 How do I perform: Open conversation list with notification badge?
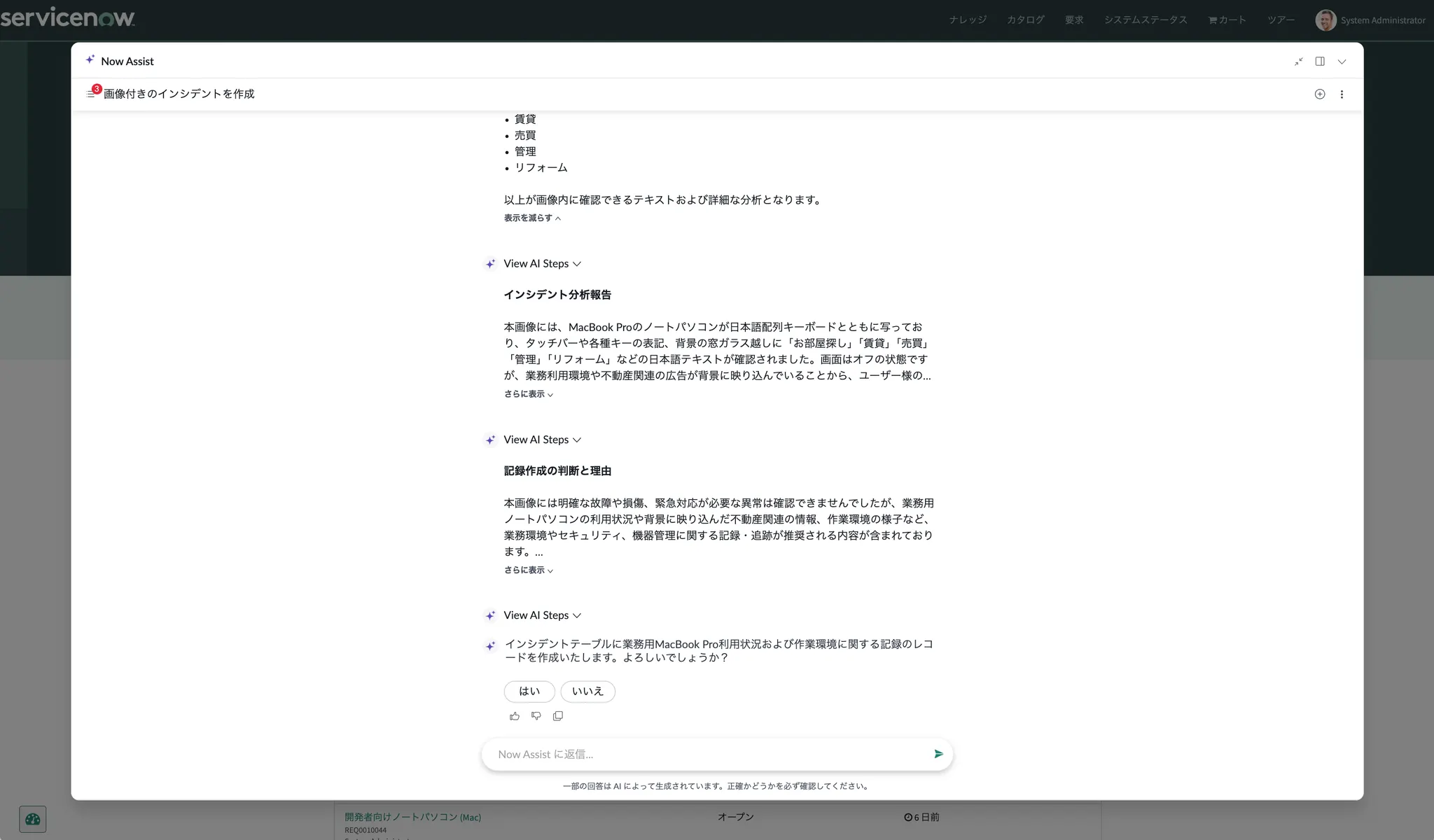pyautogui.click(x=91, y=94)
